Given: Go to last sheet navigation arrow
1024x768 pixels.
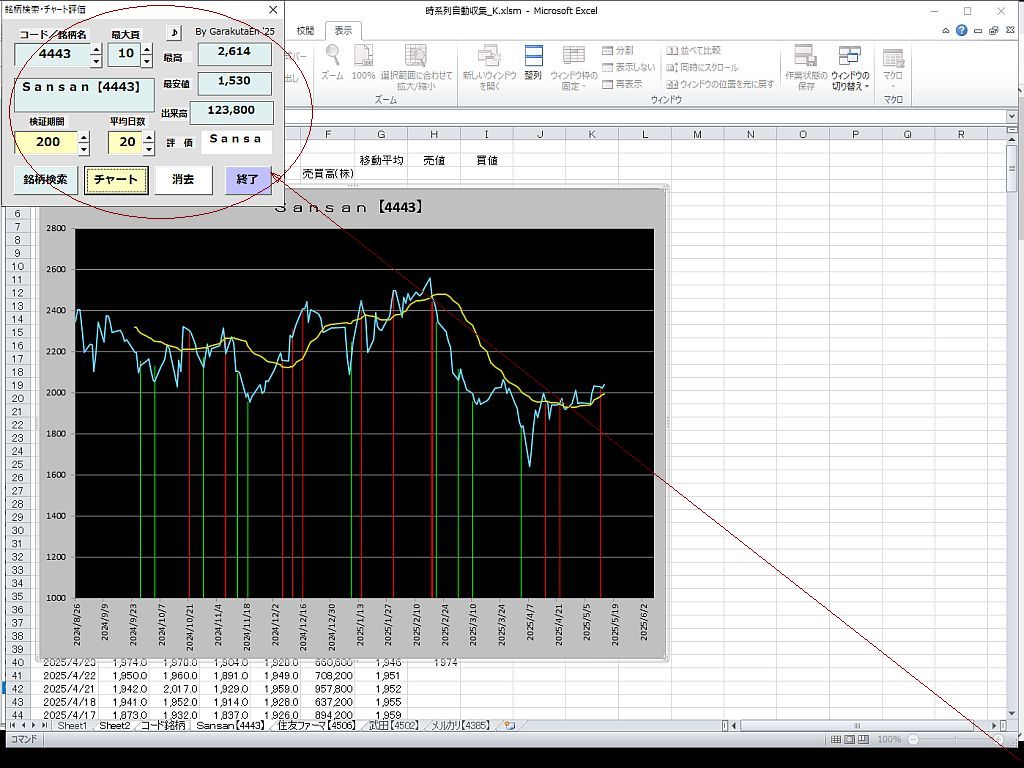Looking at the screenshot, I should [44, 726].
